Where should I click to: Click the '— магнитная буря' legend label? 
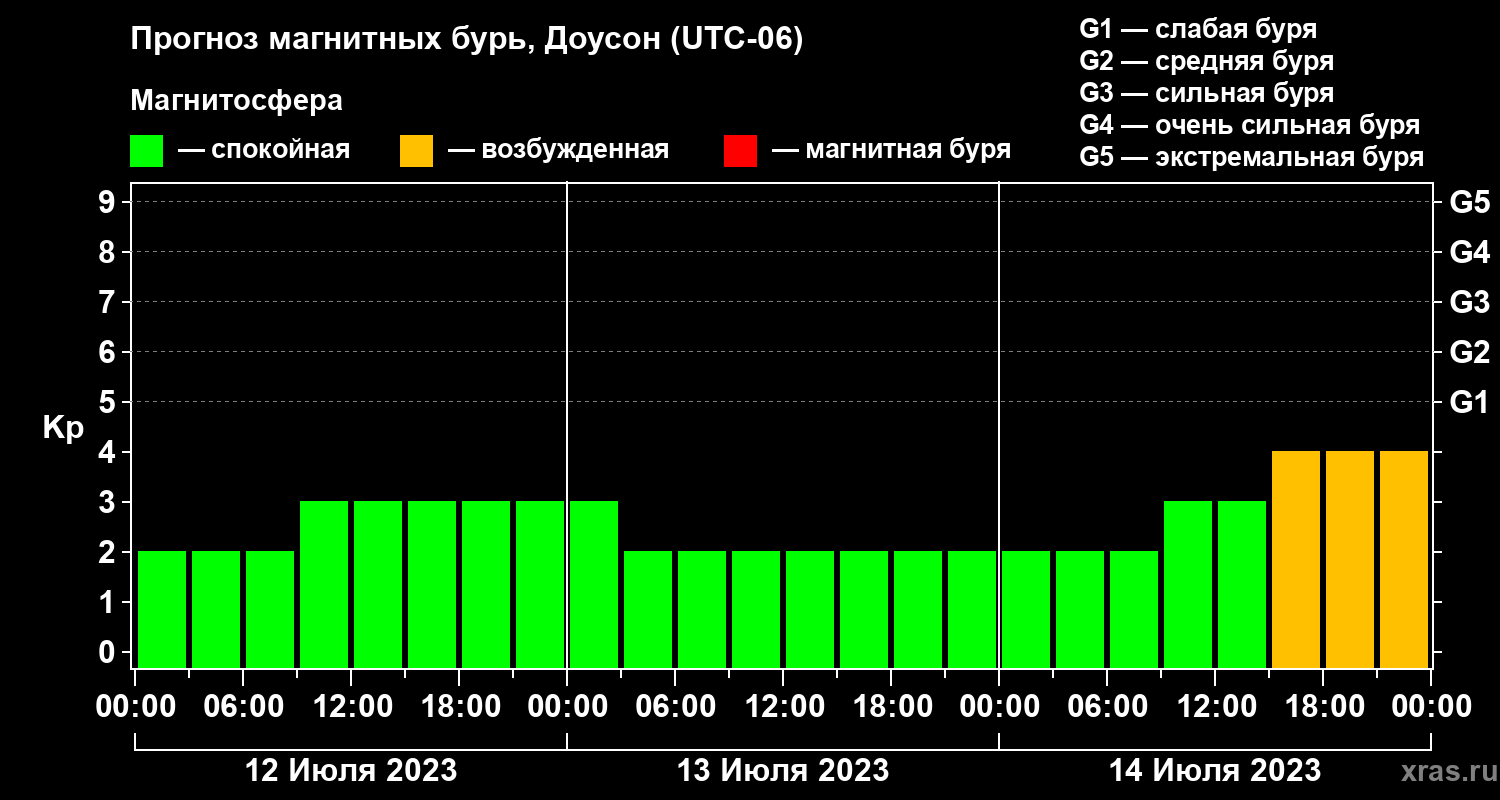pyautogui.click(x=892, y=150)
